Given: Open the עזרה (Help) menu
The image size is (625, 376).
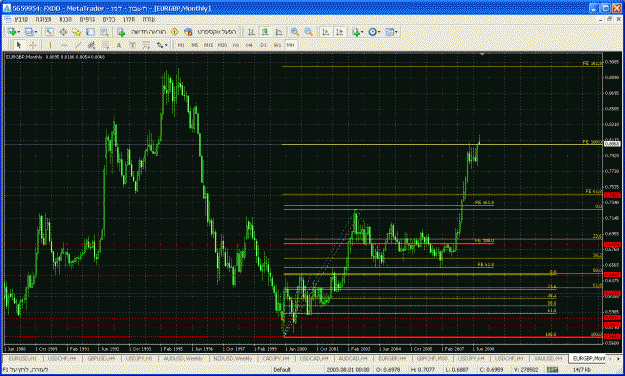Looking at the screenshot, I should pos(149,19).
